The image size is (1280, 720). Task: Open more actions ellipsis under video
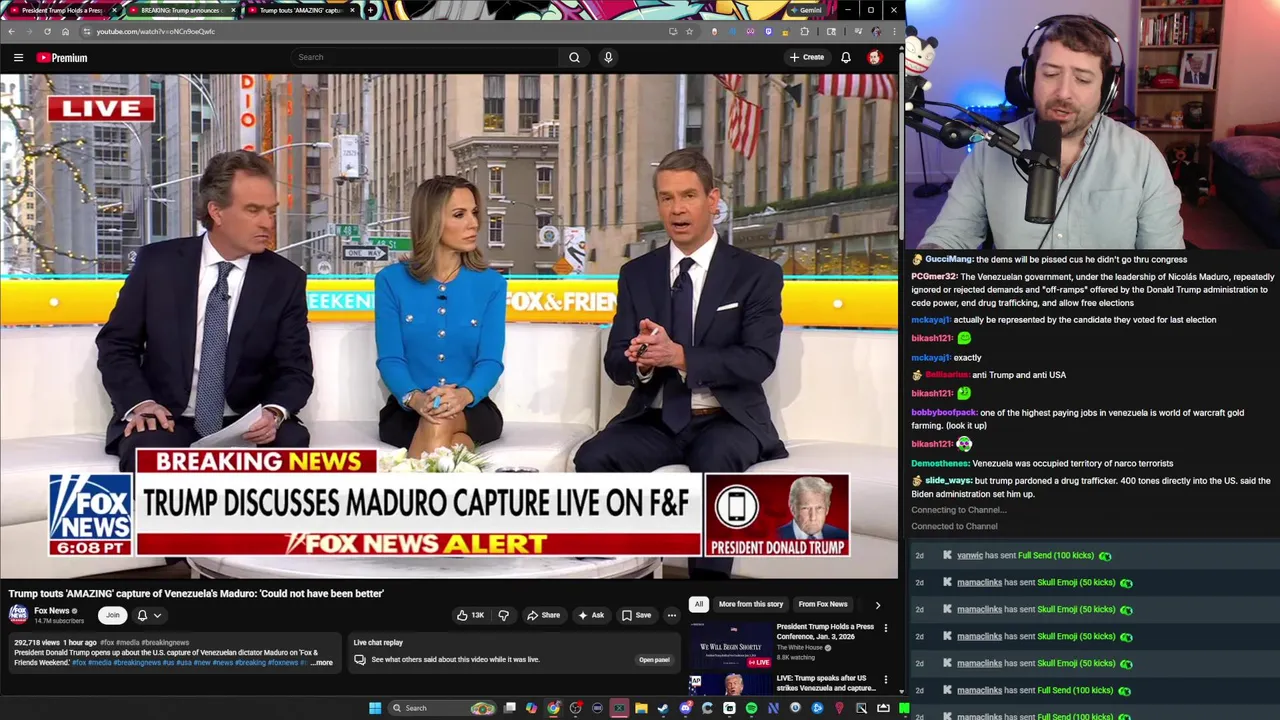672,615
